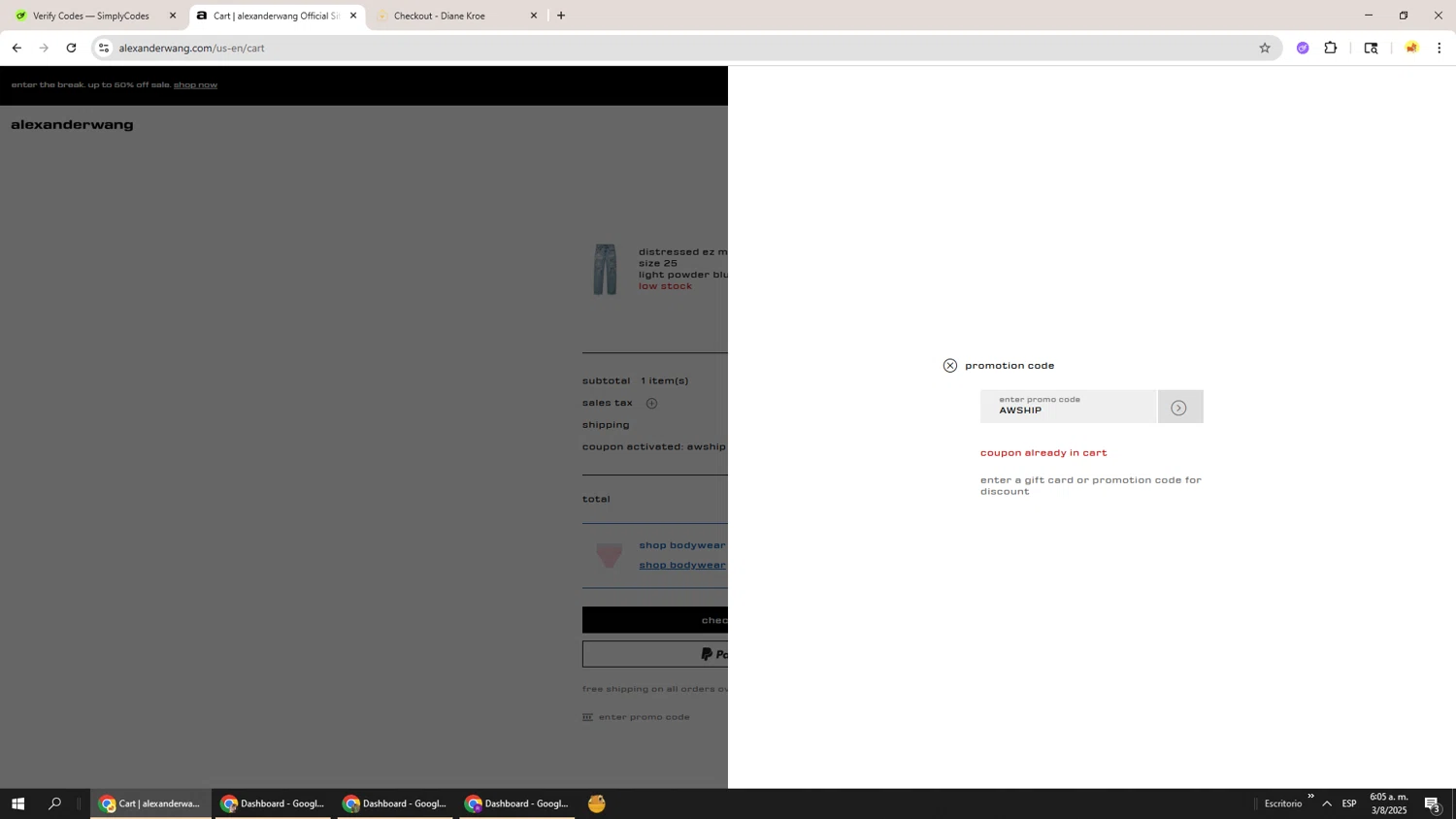Switch to Checkout Diane Kroe tab
Viewport: 1456px width, 819px height.
click(x=440, y=16)
